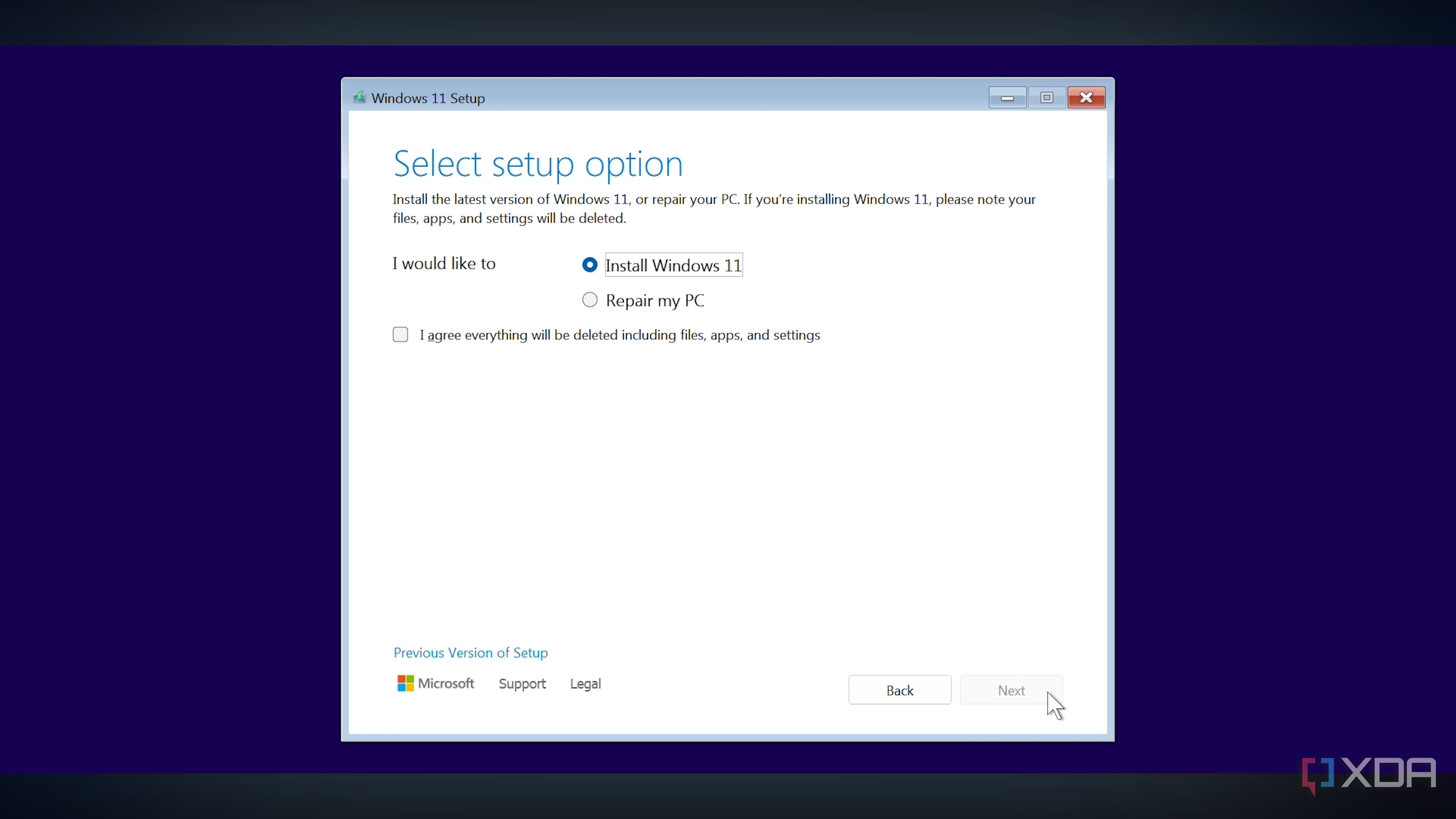Click the Windows 11 Setup title text
The image size is (1456, 819).
click(x=428, y=98)
